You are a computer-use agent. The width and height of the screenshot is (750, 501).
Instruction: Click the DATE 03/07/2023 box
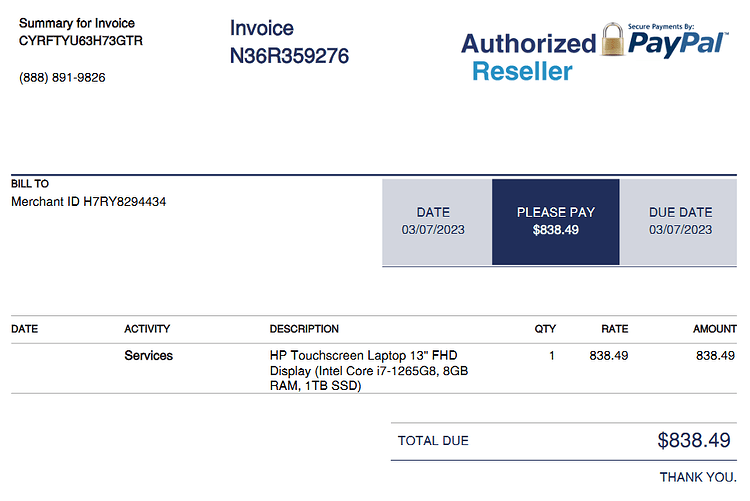coord(437,222)
